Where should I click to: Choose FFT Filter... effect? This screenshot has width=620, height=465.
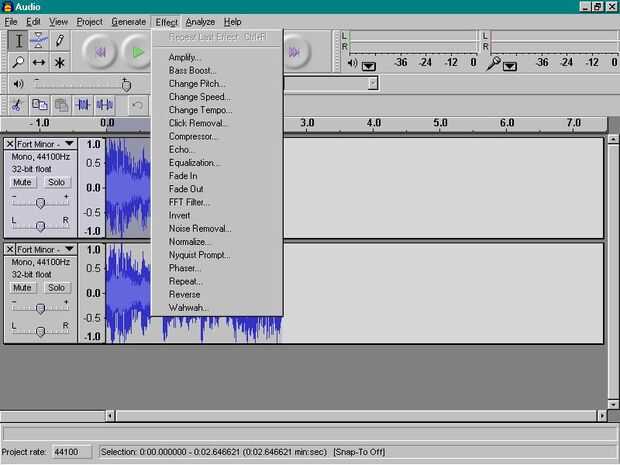(217, 202)
